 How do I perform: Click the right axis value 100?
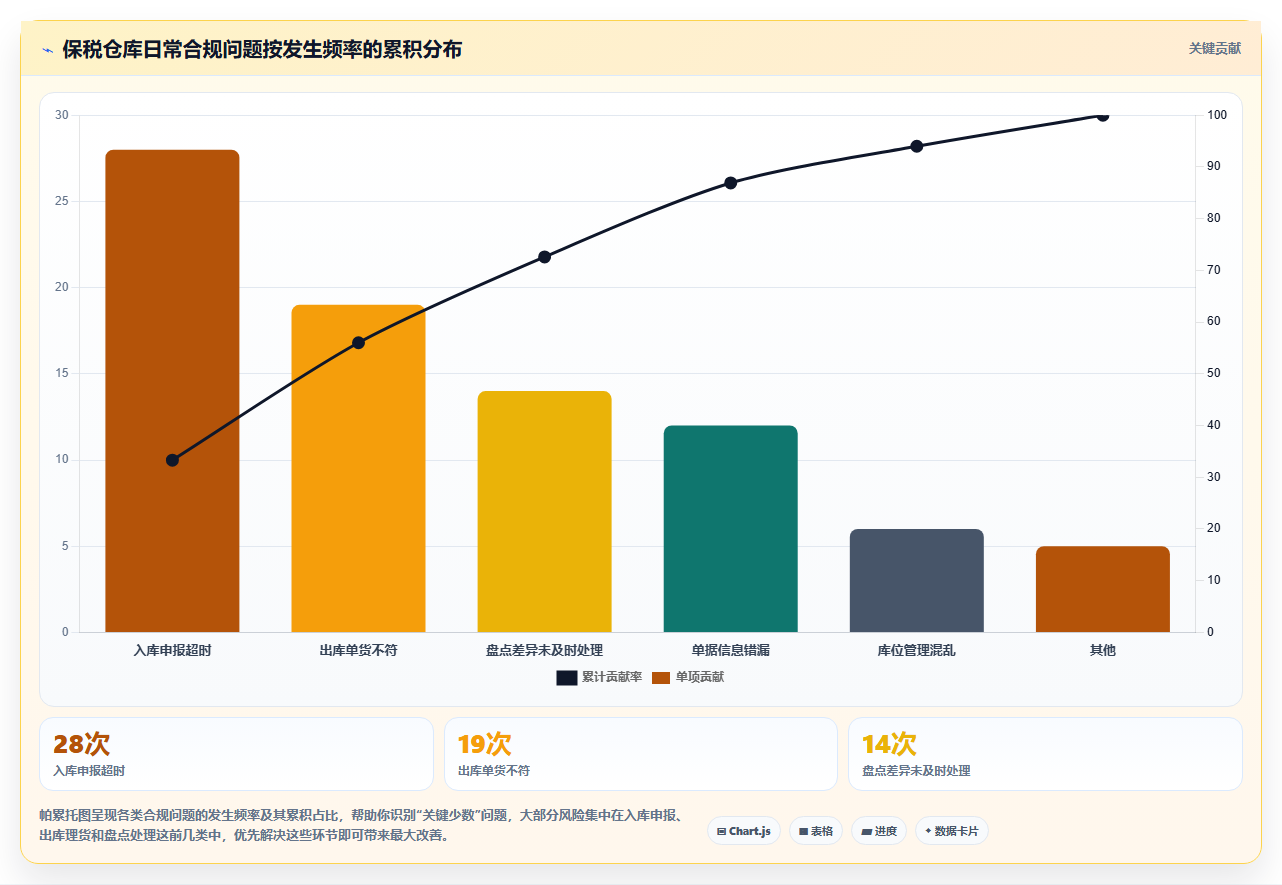(x=1216, y=115)
